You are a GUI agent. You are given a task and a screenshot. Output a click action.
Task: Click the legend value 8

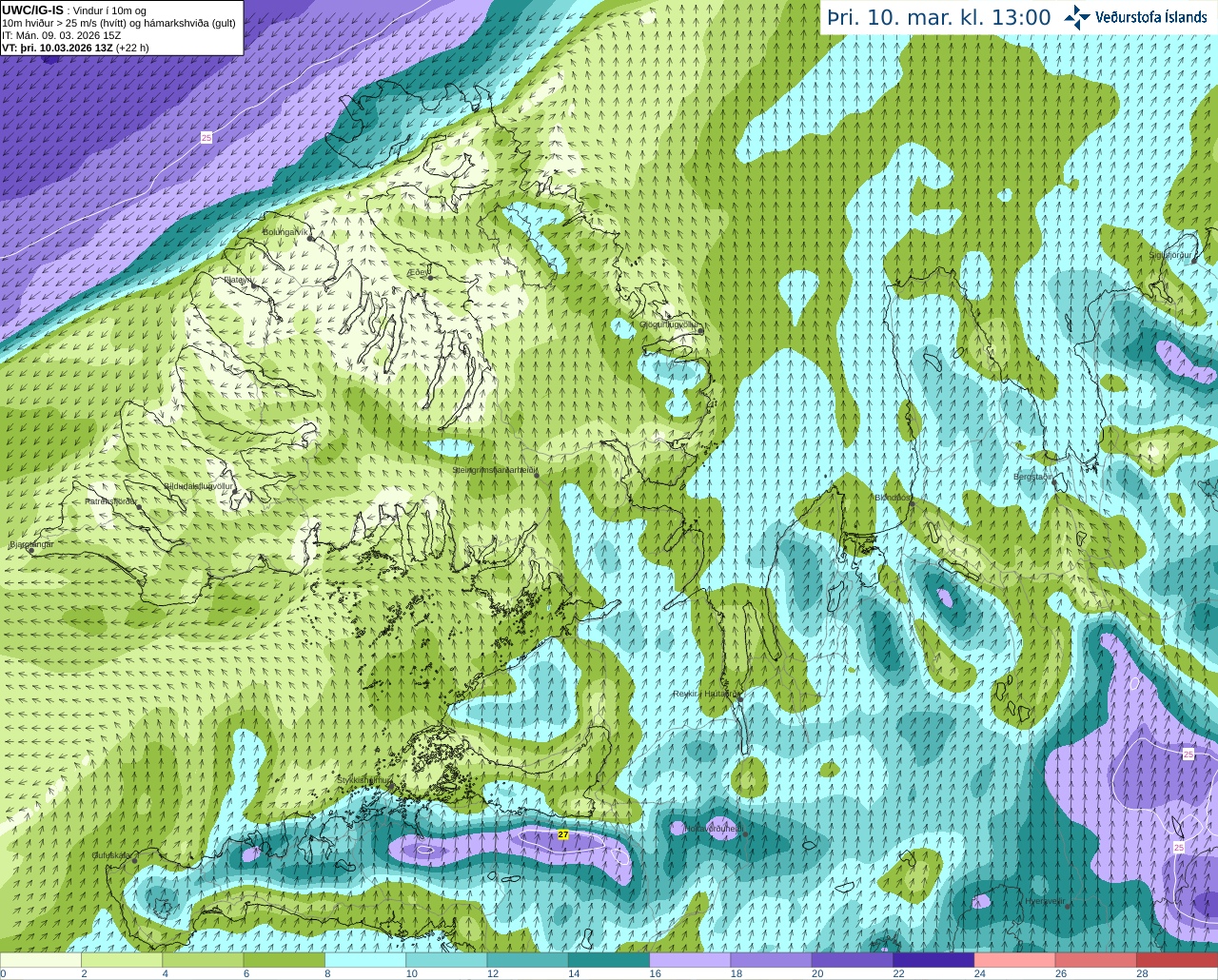(x=327, y=973)
